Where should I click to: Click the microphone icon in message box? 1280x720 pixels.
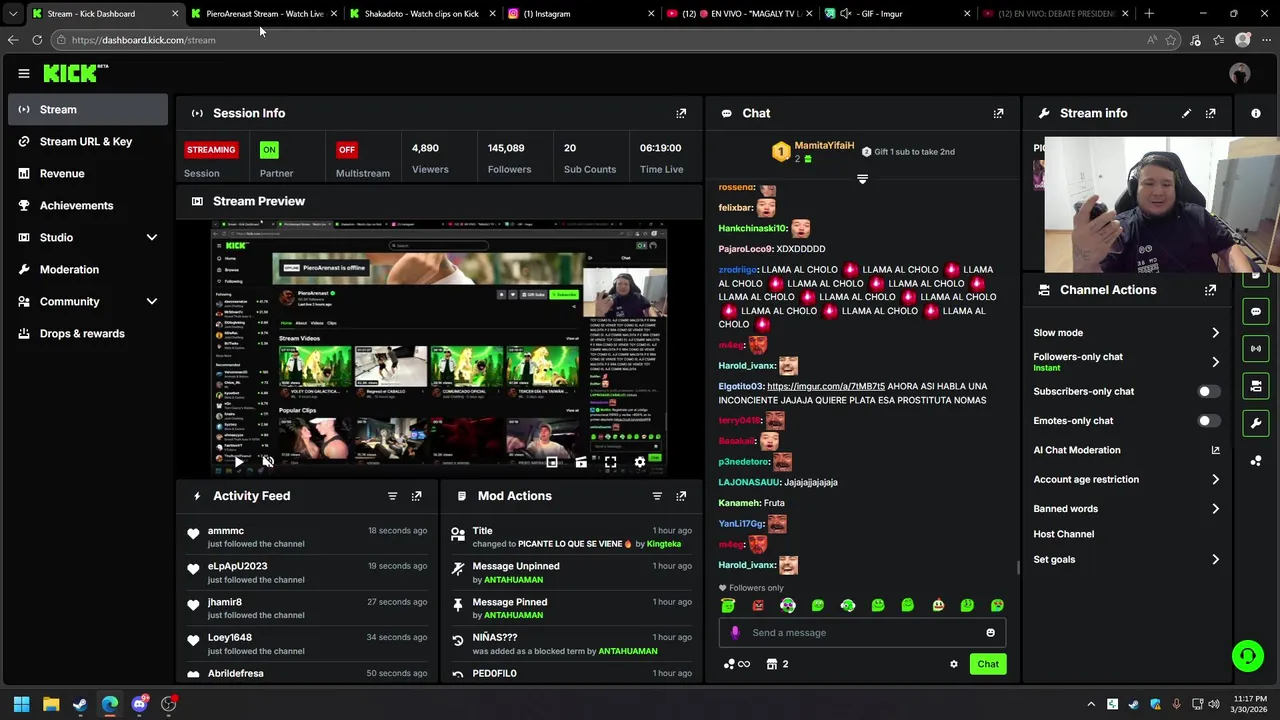point(735,632)
